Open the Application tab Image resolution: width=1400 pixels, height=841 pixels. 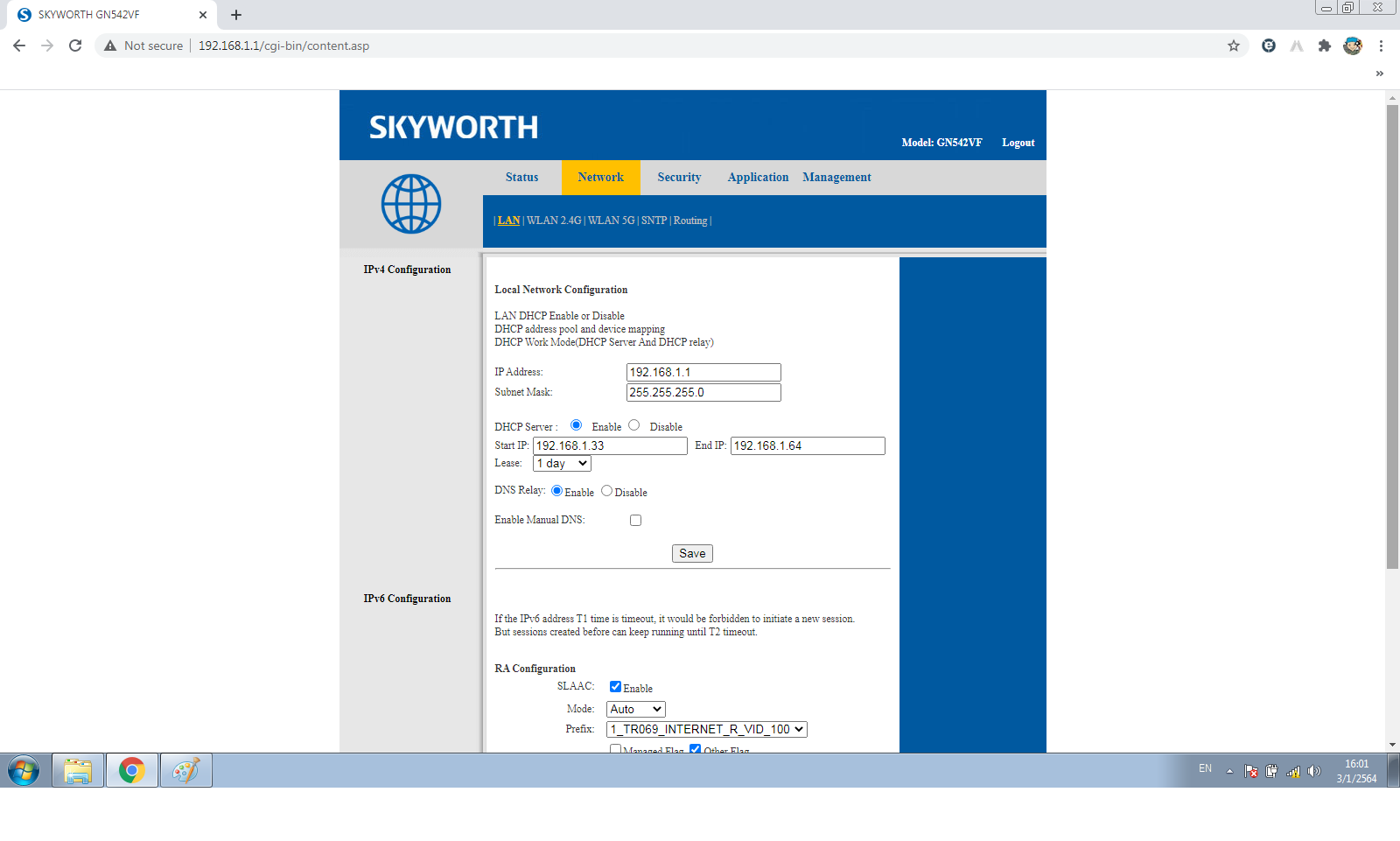point(758,178)
